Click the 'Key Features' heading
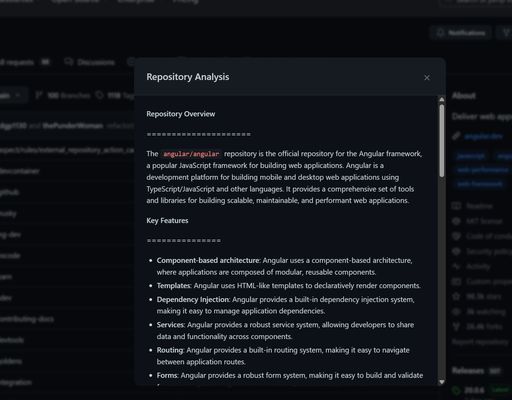The width and height of the screenshot is (512, 400). [x=167, y=221]
